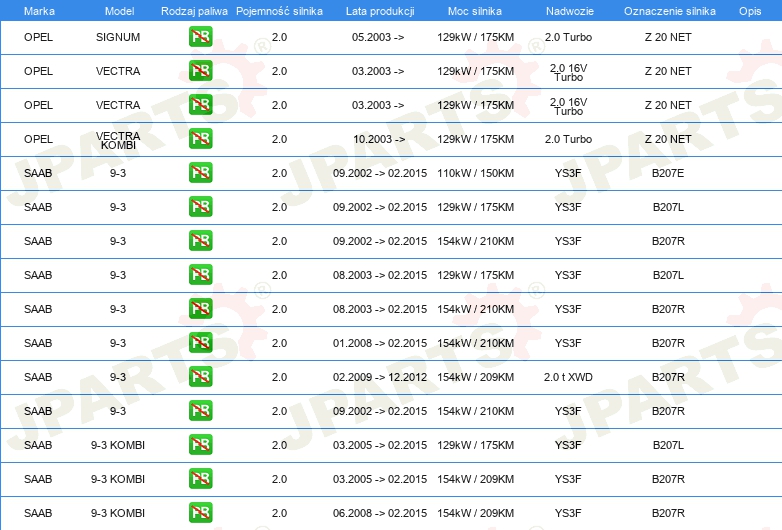Image resolution: width=782 pixels, height=530 pixels.
Task: Click B207R in the 01.2008 row
Action: (668, 343)
